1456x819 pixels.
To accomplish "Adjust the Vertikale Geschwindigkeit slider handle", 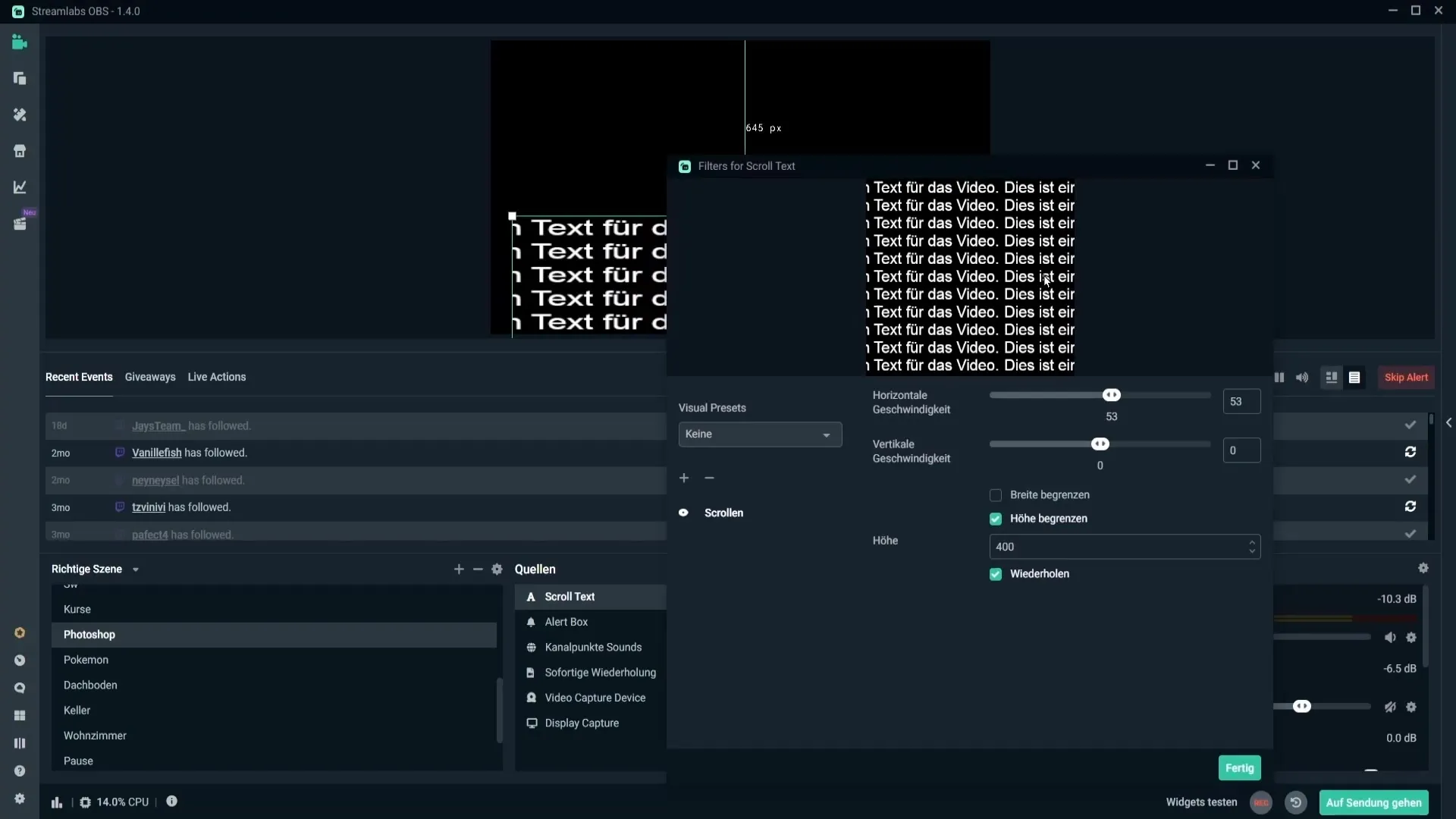I will click(1100, 444).
